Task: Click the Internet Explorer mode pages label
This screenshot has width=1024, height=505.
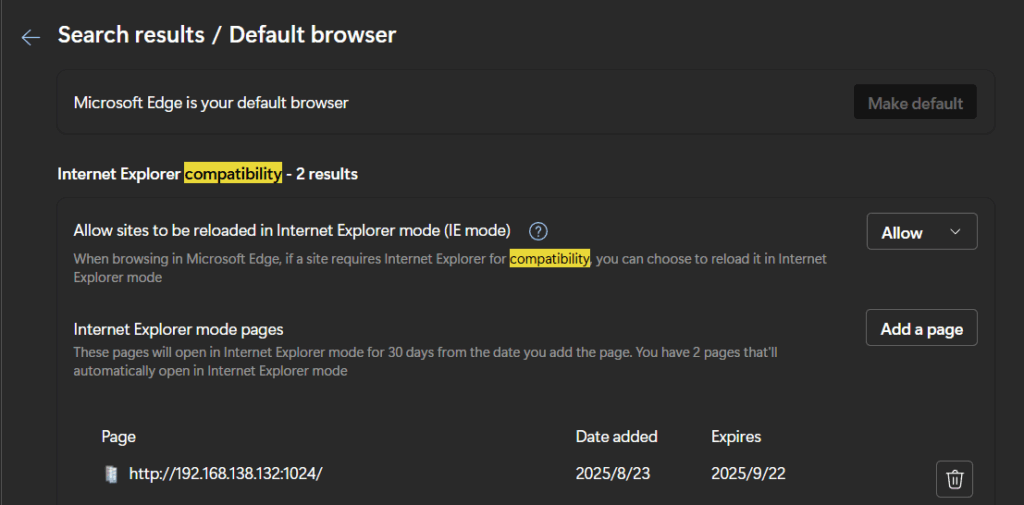Action: tap(179, 329)
